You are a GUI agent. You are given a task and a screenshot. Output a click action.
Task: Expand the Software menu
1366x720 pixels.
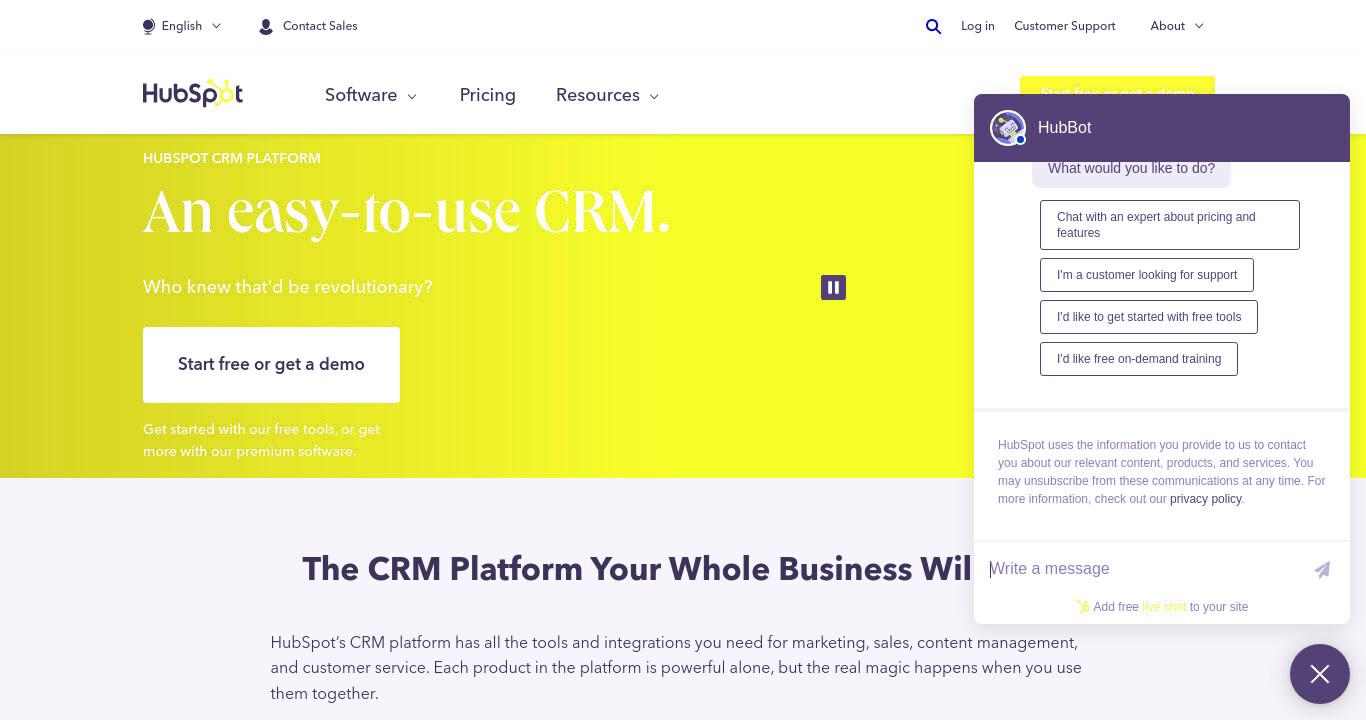[x=371, y=95]
